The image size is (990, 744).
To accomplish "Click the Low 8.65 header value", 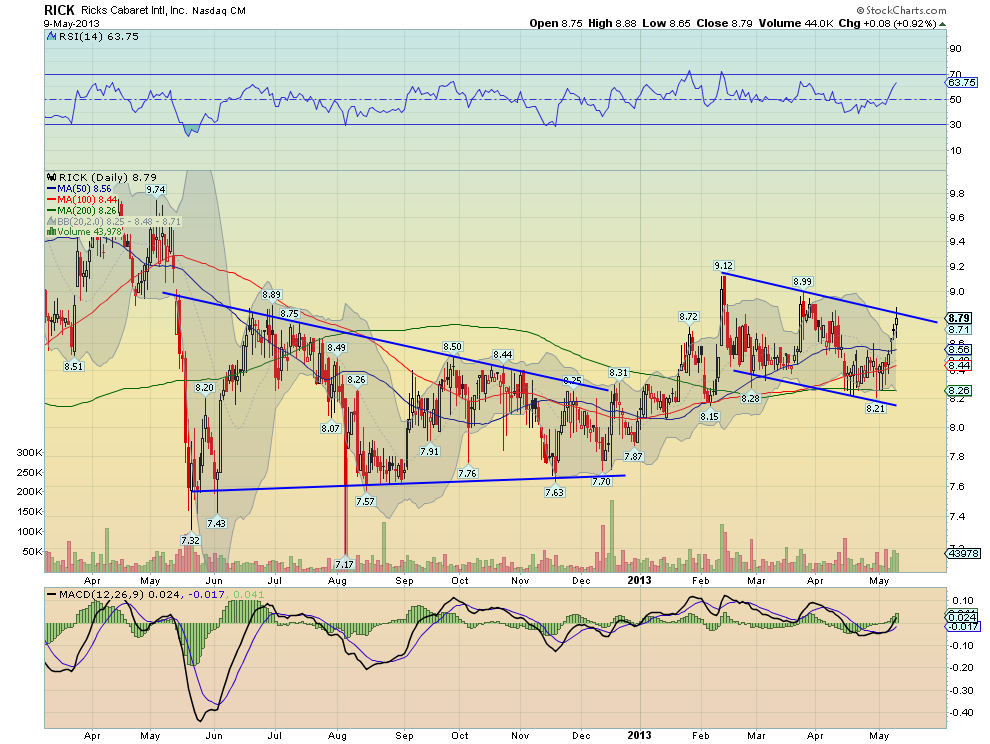I will (x=667, y=23).
